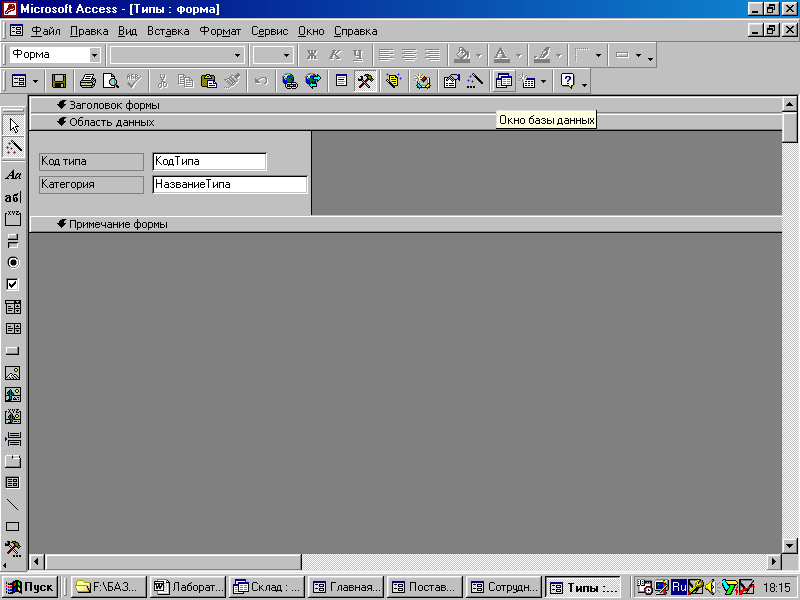The height and width of the screenshot is (600, 800).
Task: Toggle Control Wizards in the toolbox
Action: click(x=13, y=147)
